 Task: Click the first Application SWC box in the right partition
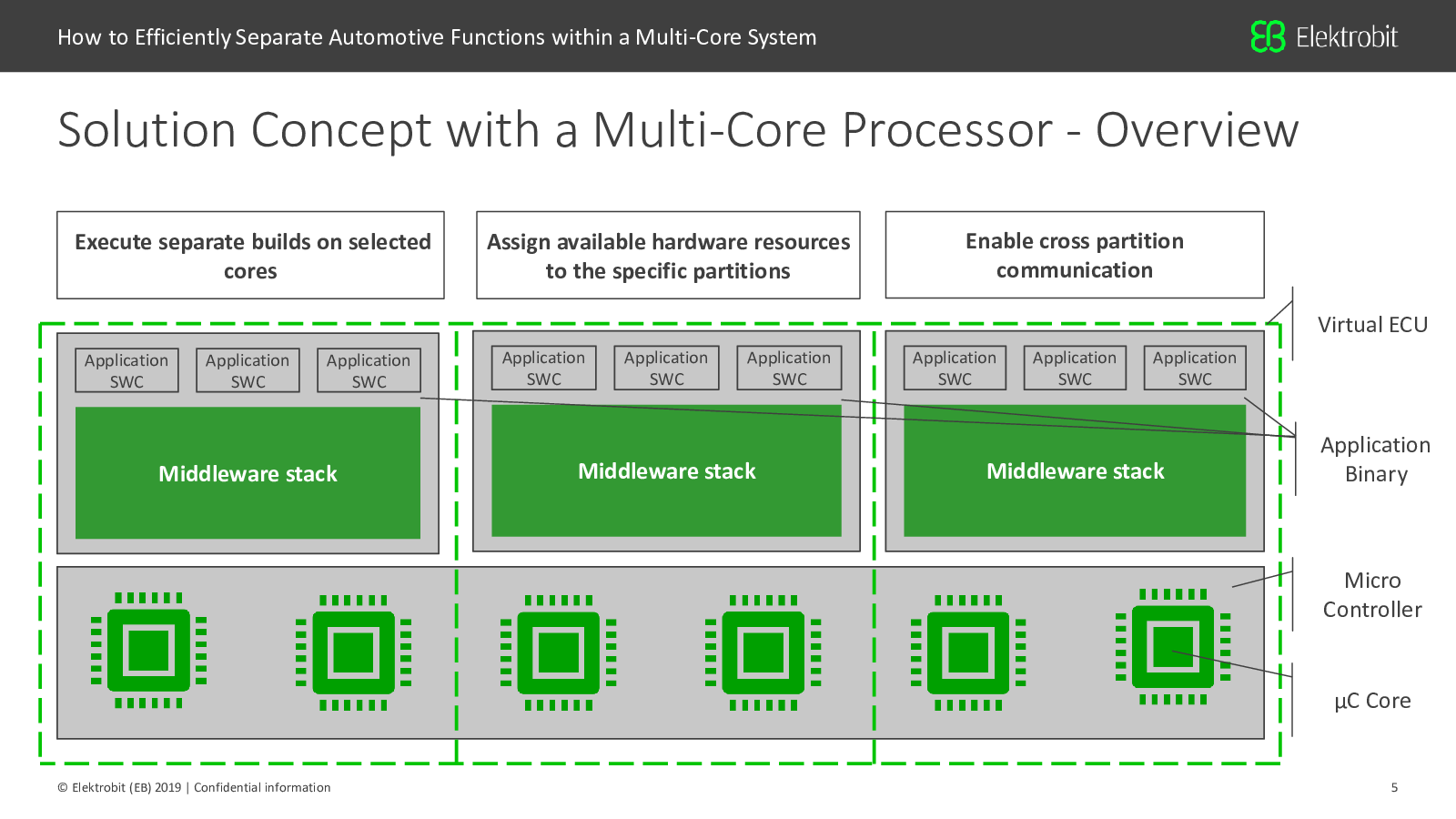click(955, 368)
